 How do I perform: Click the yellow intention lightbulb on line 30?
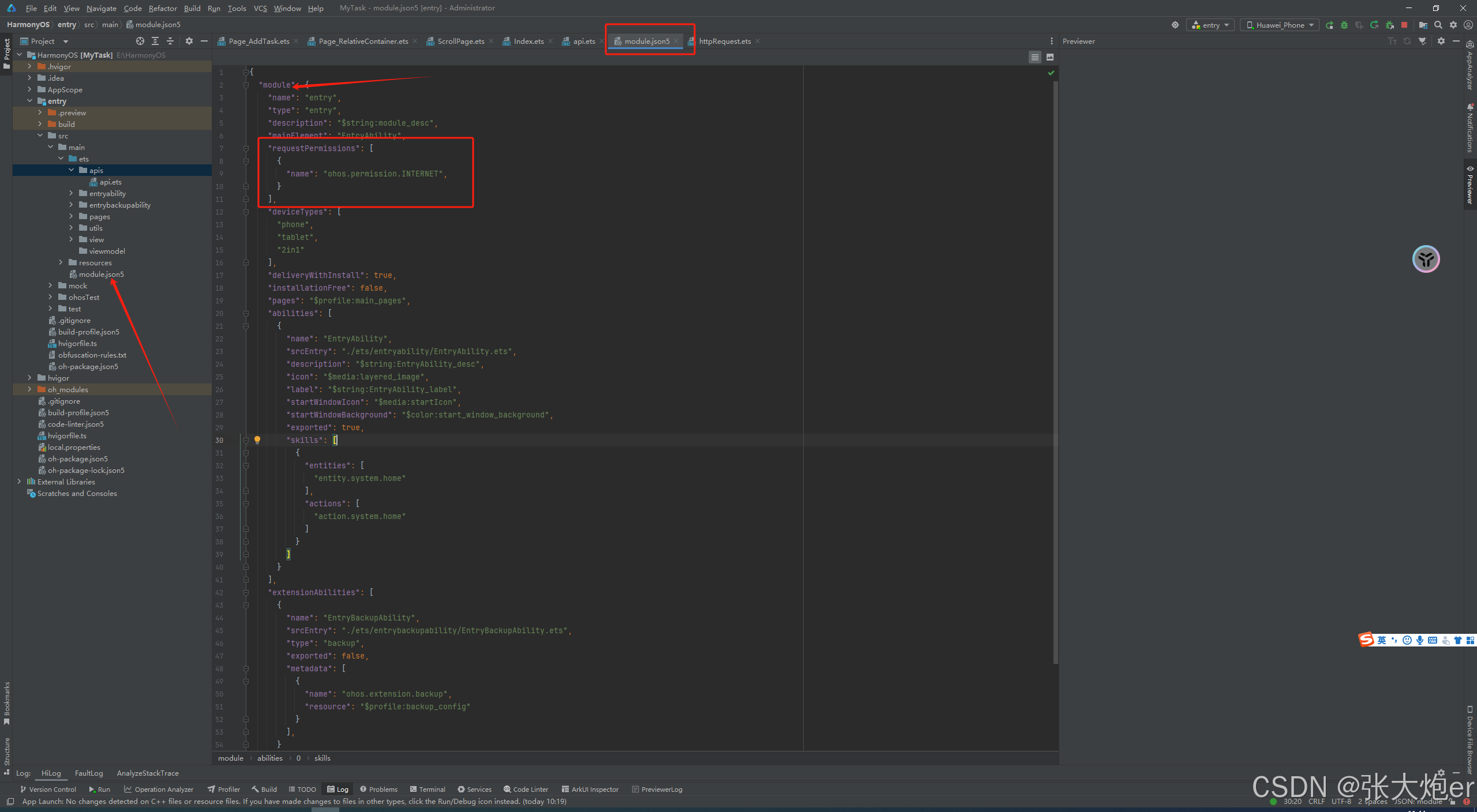pos(257,440)
